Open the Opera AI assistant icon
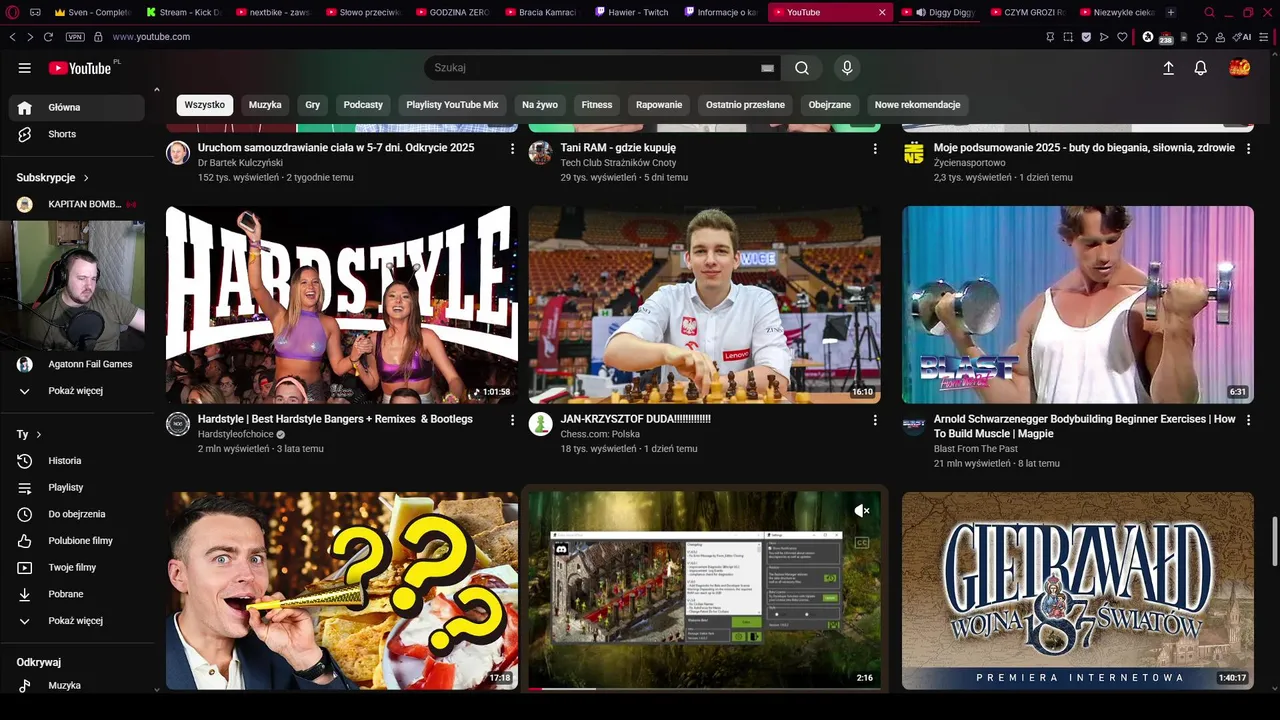Screen dimensions: 1280x720 [1242, 37]
